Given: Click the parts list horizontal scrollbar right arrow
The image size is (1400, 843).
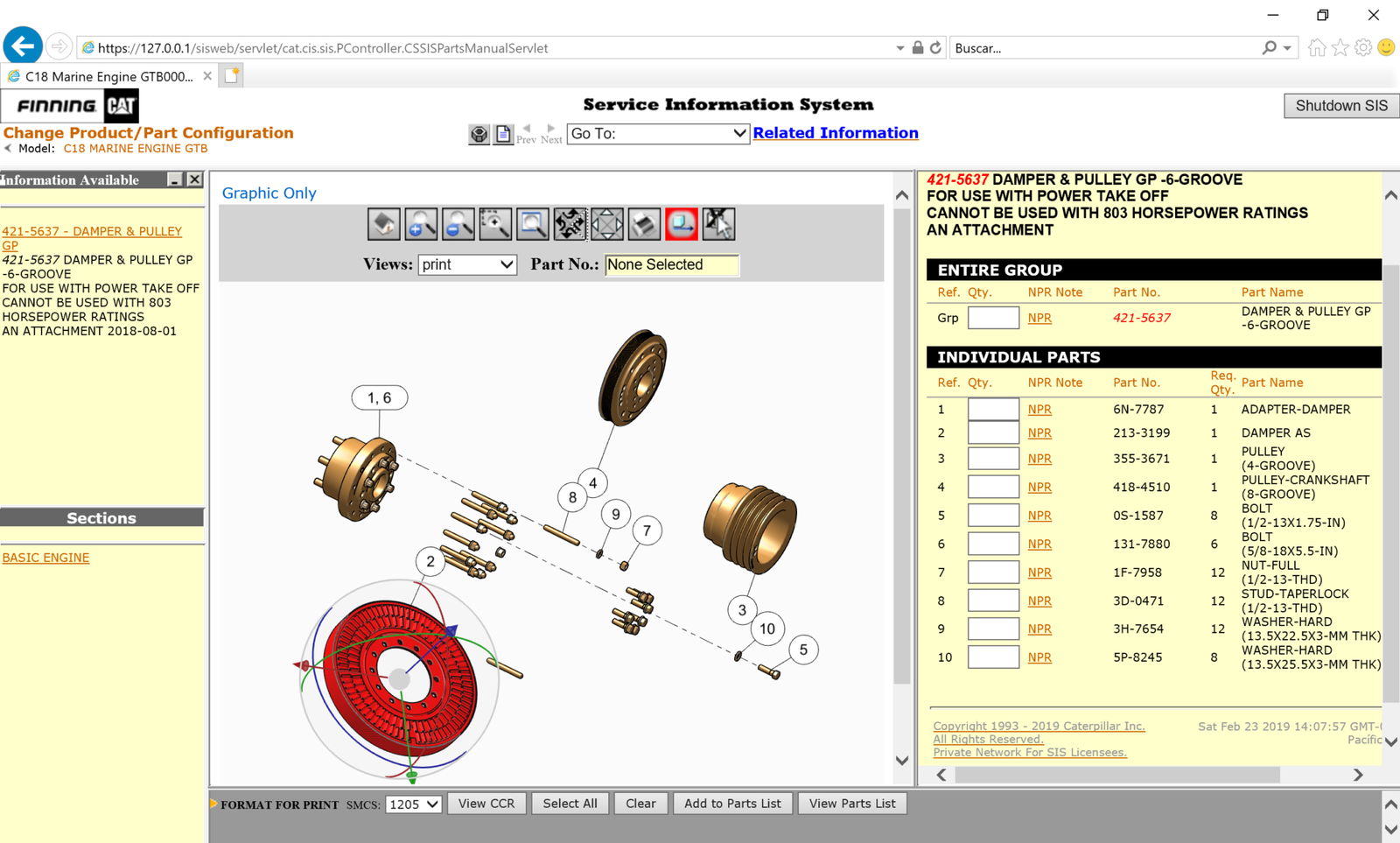Looking at the screenshot, I should coord(1358,775).
